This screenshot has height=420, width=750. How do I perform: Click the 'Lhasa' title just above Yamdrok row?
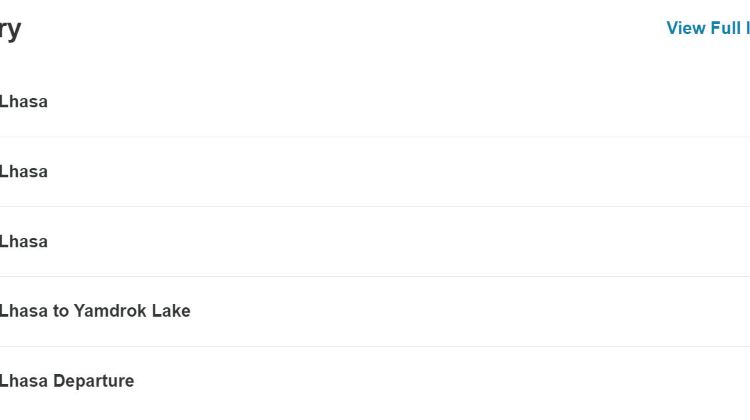(x=23, y=242)
